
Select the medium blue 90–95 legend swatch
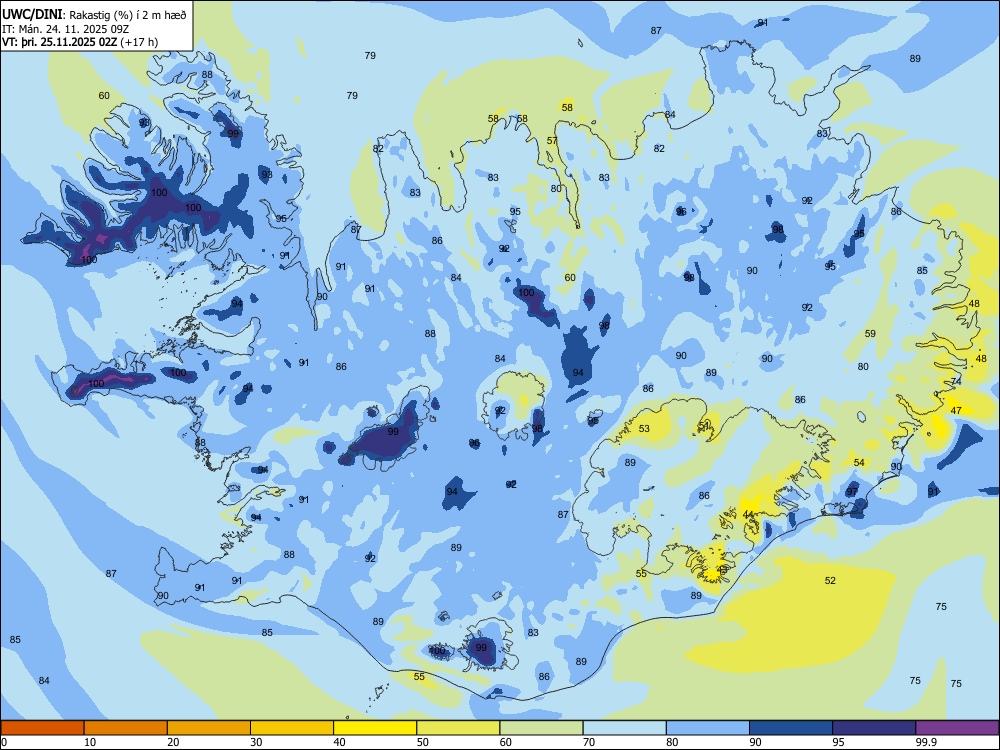(791, 728)
